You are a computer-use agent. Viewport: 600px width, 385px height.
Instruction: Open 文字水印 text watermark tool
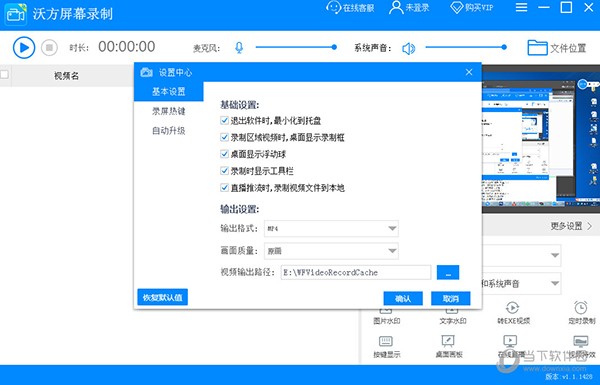(x=452, y=316)
